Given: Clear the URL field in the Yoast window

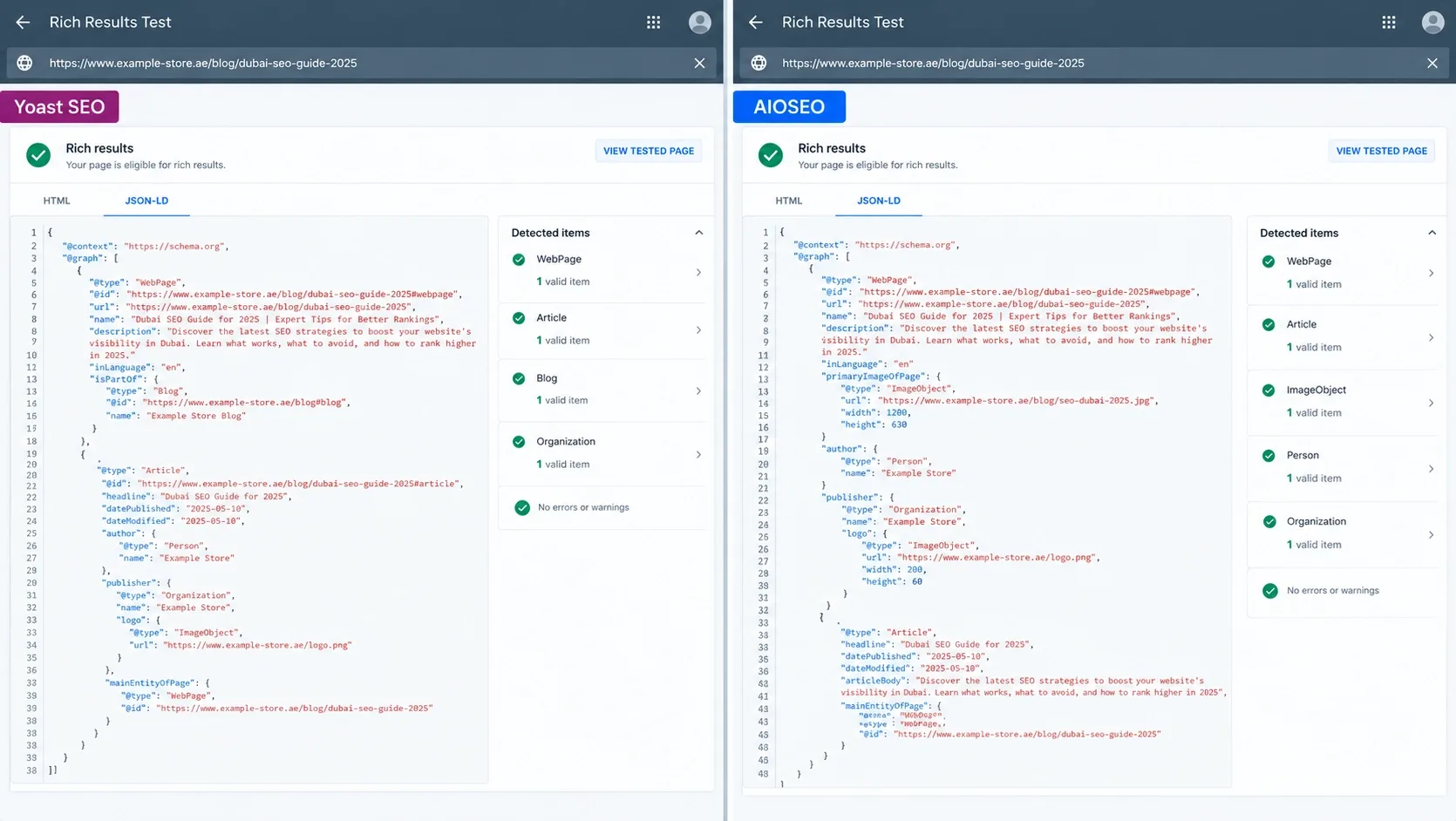Looking at the screenshot, I should pos(699,63).
